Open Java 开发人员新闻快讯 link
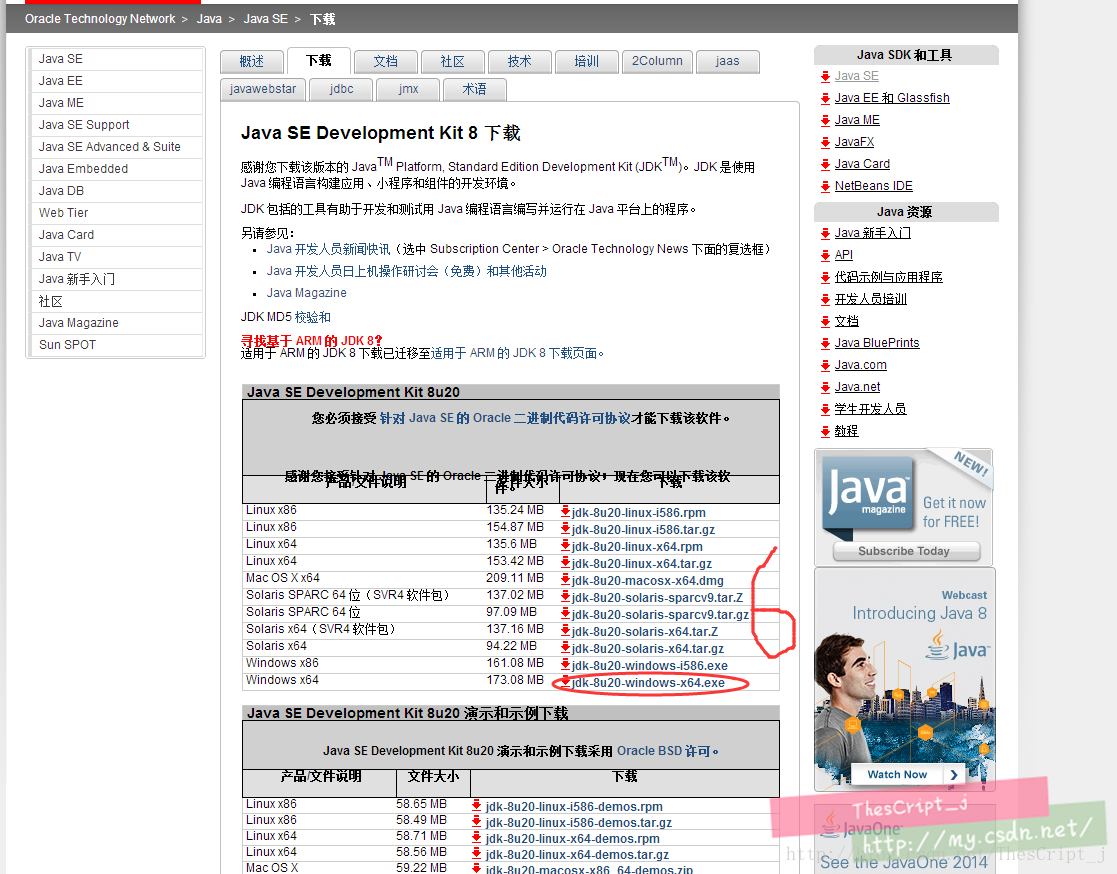 [x=328, y=249]
